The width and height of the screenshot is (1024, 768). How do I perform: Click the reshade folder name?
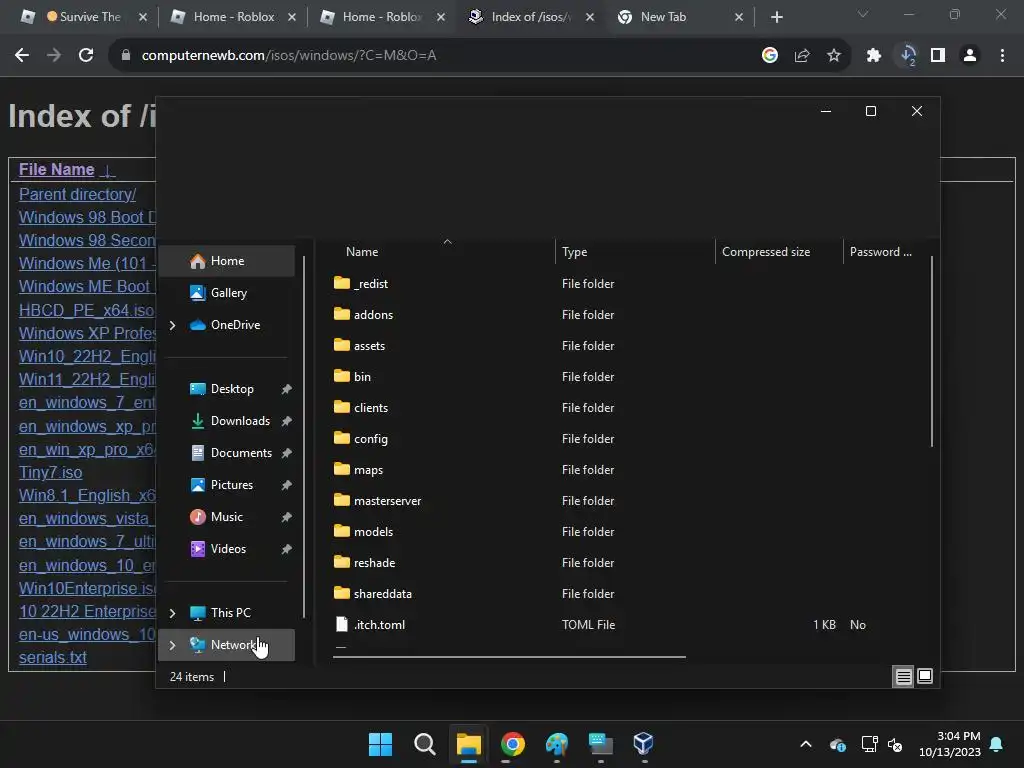(x=374, y=563)
